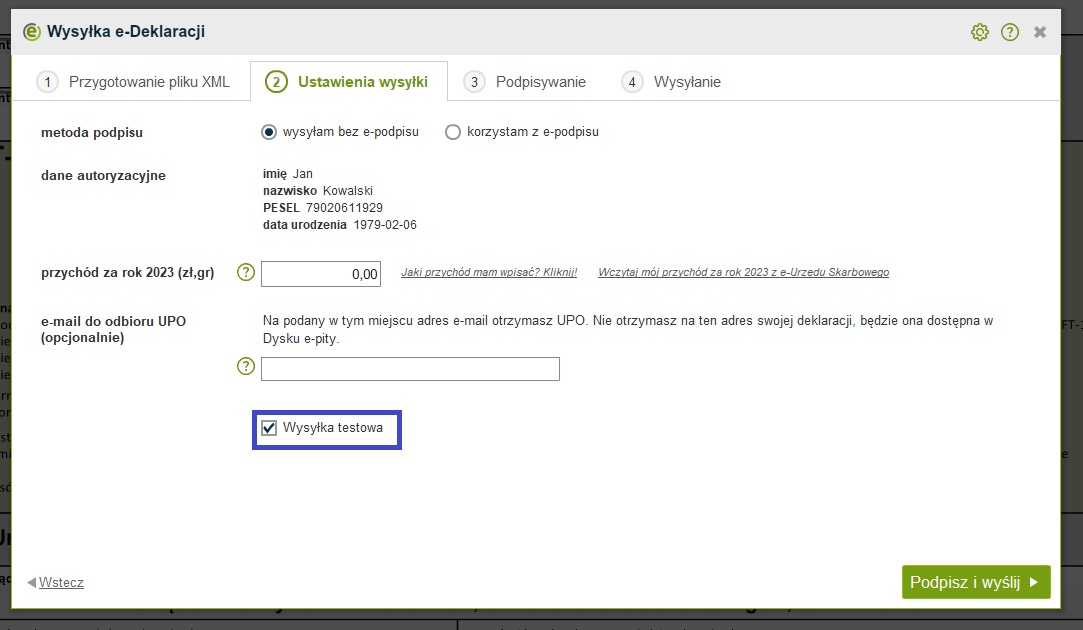Open 'Jaki przychód mam wpisać?' link
1083x630 pixels.
[x=489, y=272]
